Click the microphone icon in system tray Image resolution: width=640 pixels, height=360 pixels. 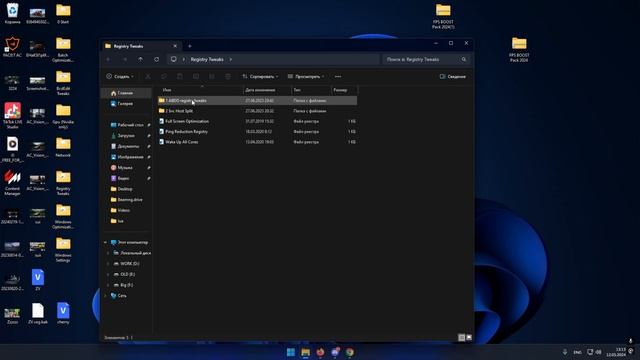click(565, 352)
